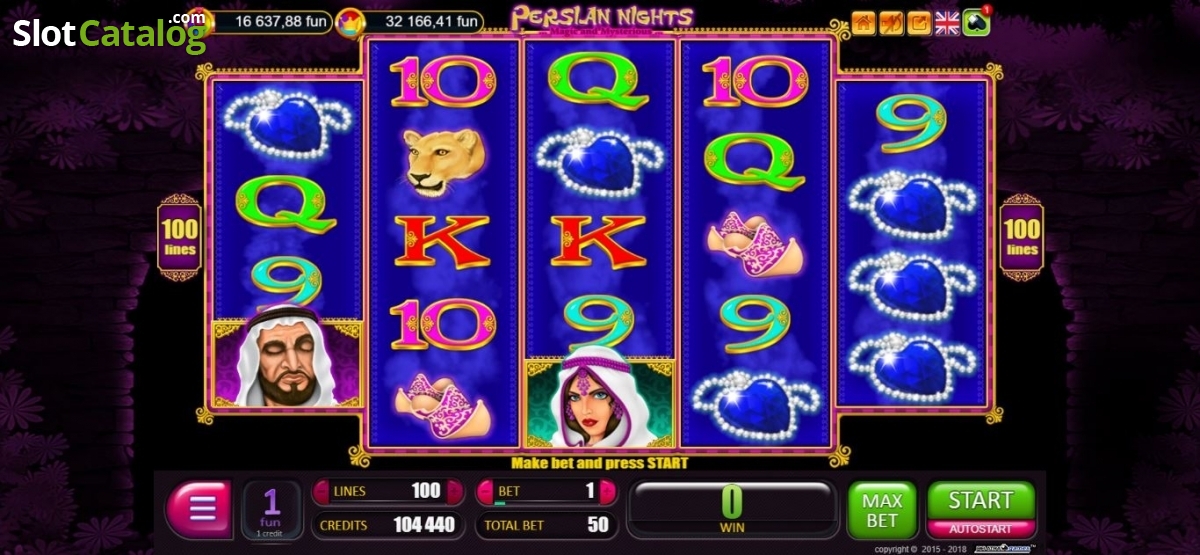1200x555 pixels.
Task: Open the green spade notification icon
Action: point(976,22)
